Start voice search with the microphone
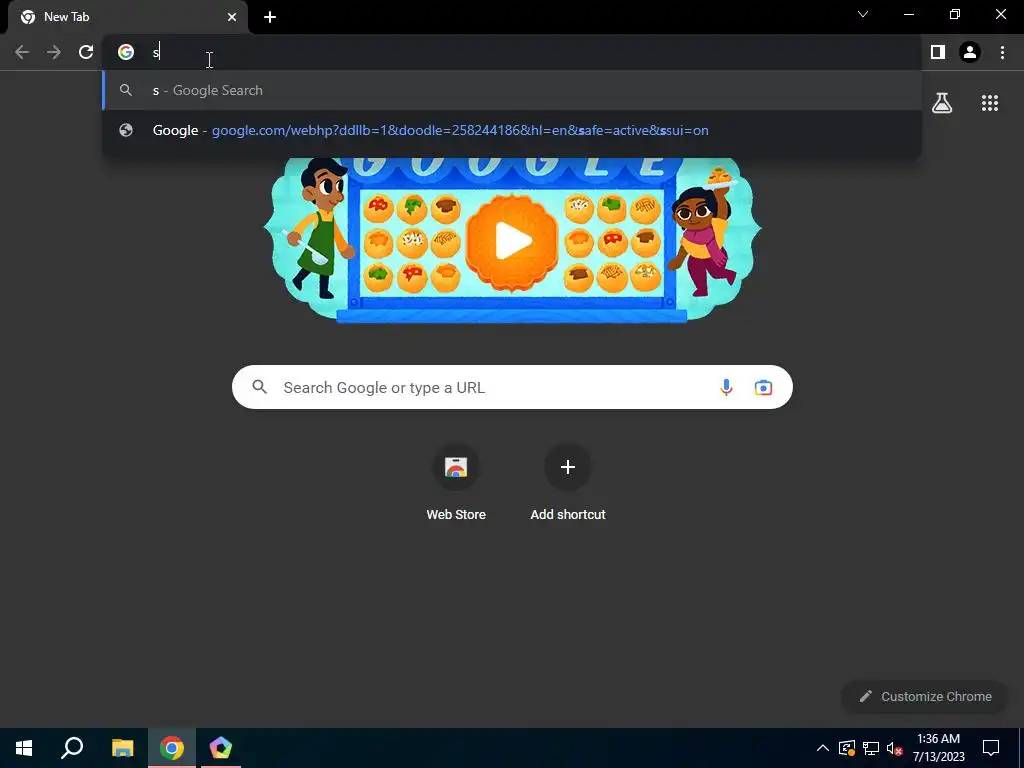The image size is (1024, 768). tap(726, 387)
